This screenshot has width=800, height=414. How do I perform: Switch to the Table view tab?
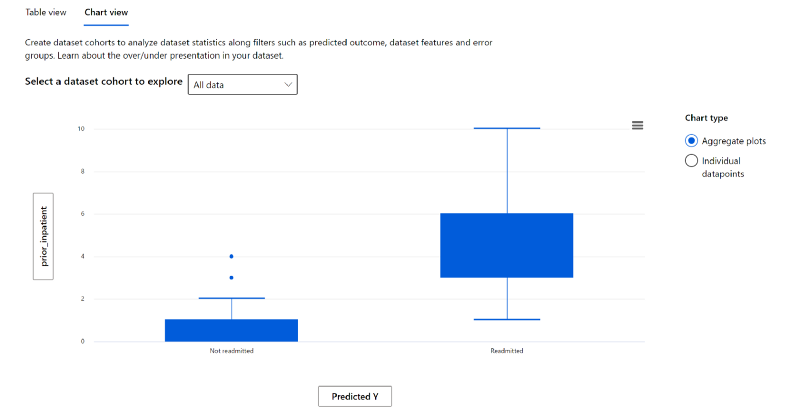[45, 12]
